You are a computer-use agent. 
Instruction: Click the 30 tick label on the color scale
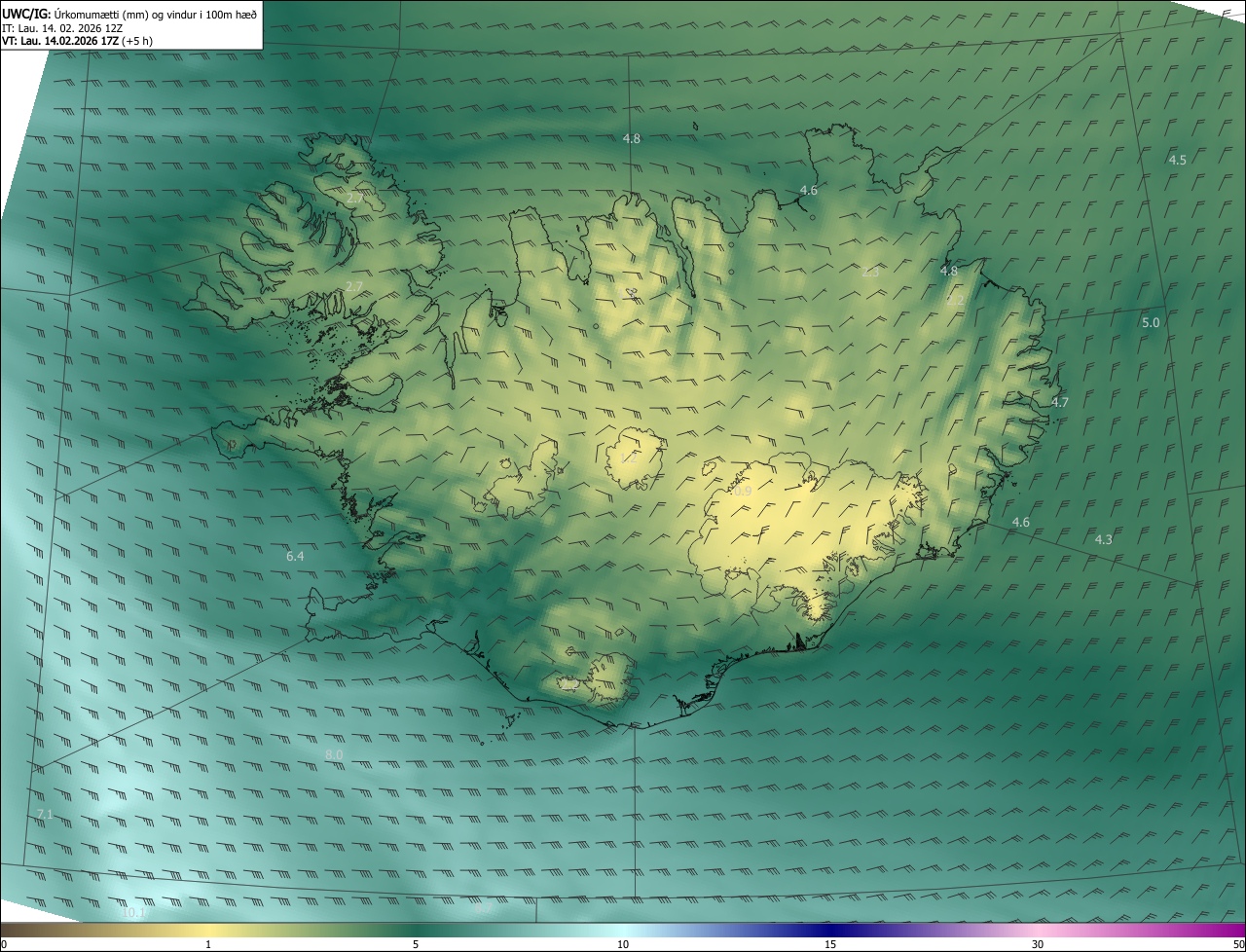pyautogui.click(x=1038, y=944)
